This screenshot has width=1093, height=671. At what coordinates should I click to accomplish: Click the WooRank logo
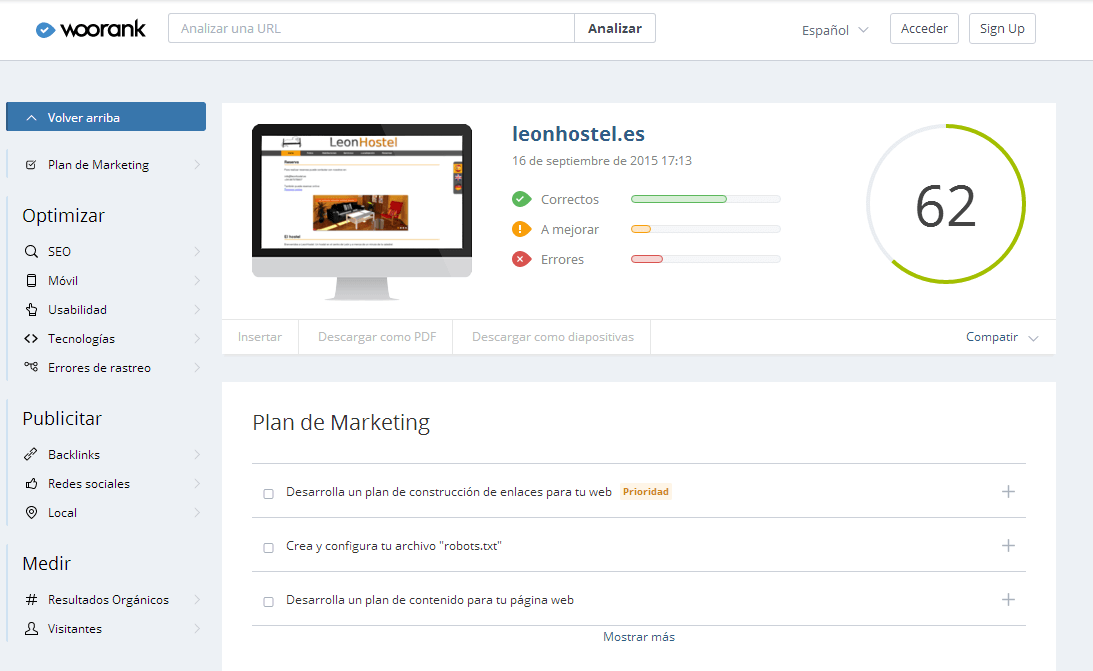91,29
